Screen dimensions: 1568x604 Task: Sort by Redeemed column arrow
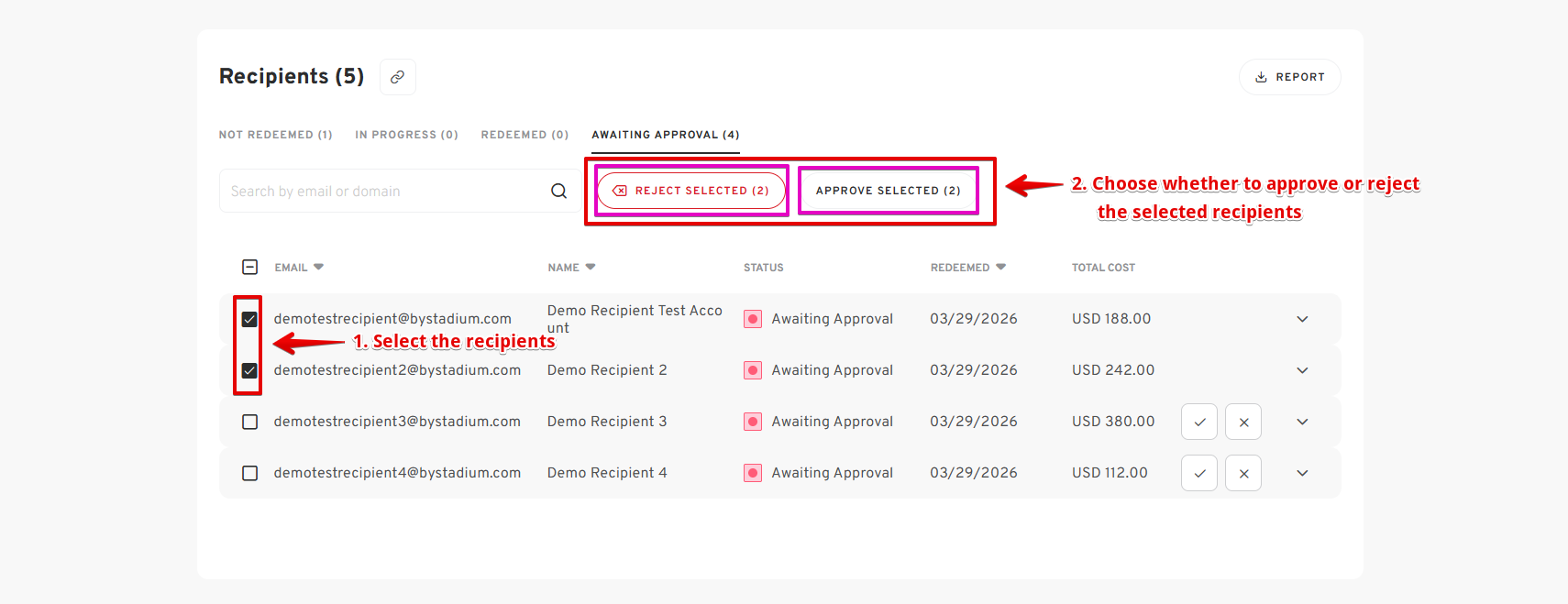pyautogui.click(x=1000, y=267)
